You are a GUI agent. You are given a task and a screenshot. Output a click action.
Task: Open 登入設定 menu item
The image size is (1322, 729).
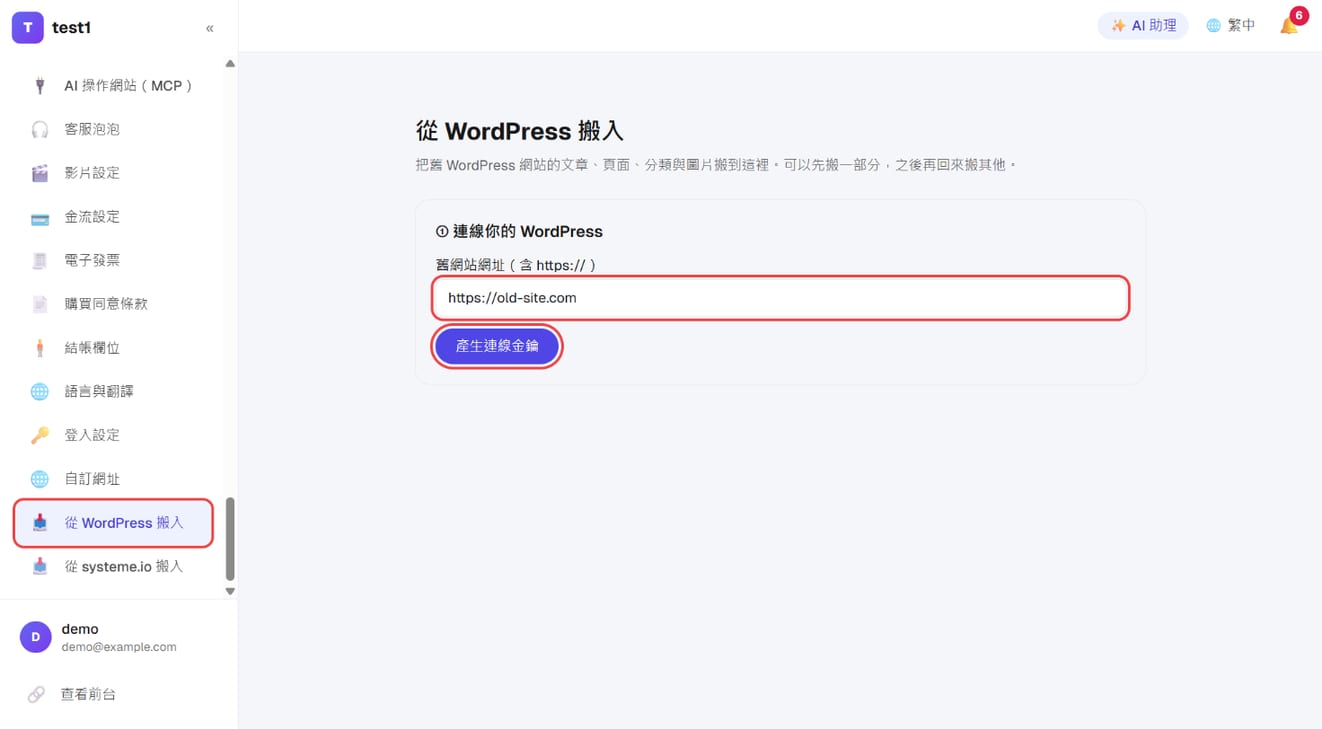[113, 435]
